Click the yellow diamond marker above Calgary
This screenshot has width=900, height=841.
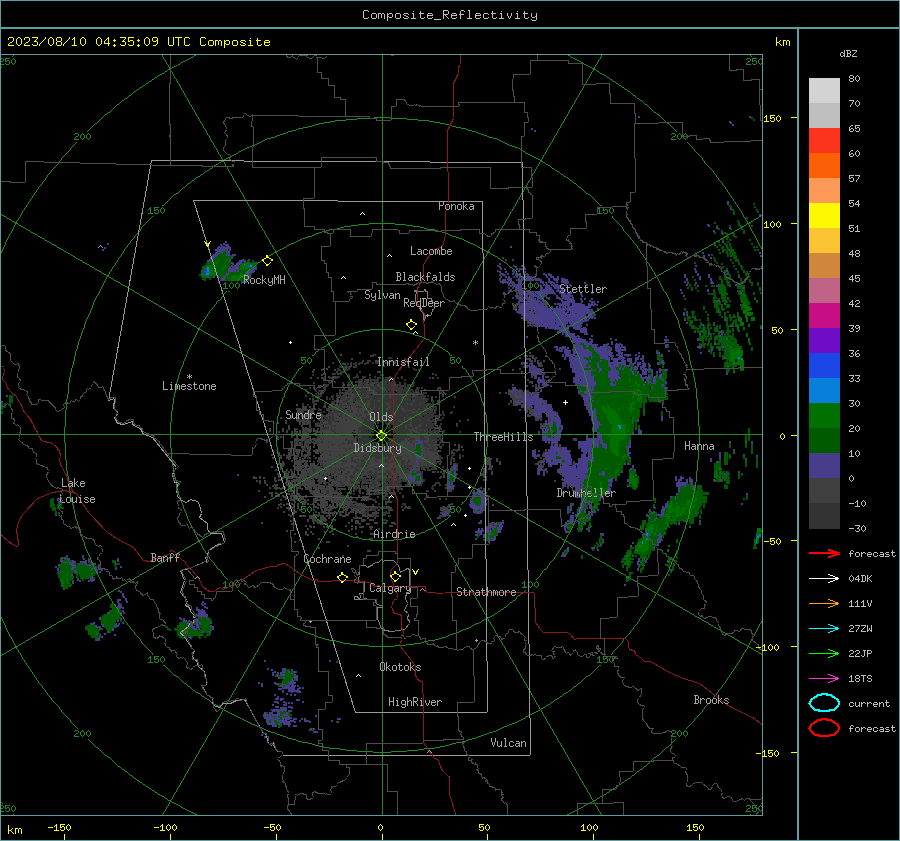click(395, 576)
